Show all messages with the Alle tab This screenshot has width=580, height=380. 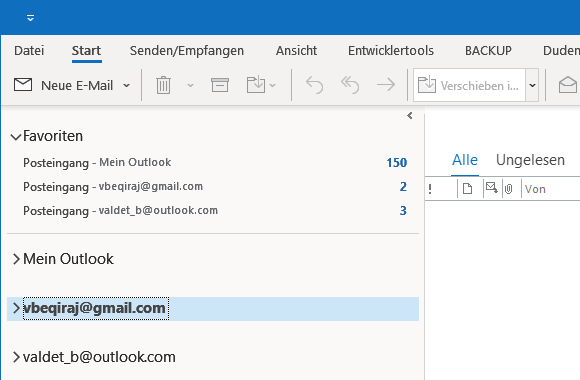point(465,160)
